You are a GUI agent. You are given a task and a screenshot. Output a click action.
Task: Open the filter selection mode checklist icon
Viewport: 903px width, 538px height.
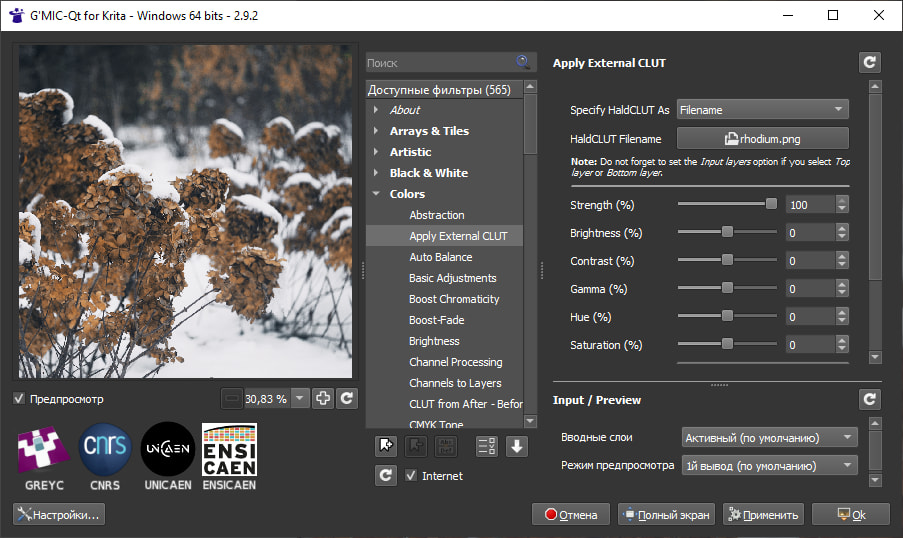[x=486, y=446]
